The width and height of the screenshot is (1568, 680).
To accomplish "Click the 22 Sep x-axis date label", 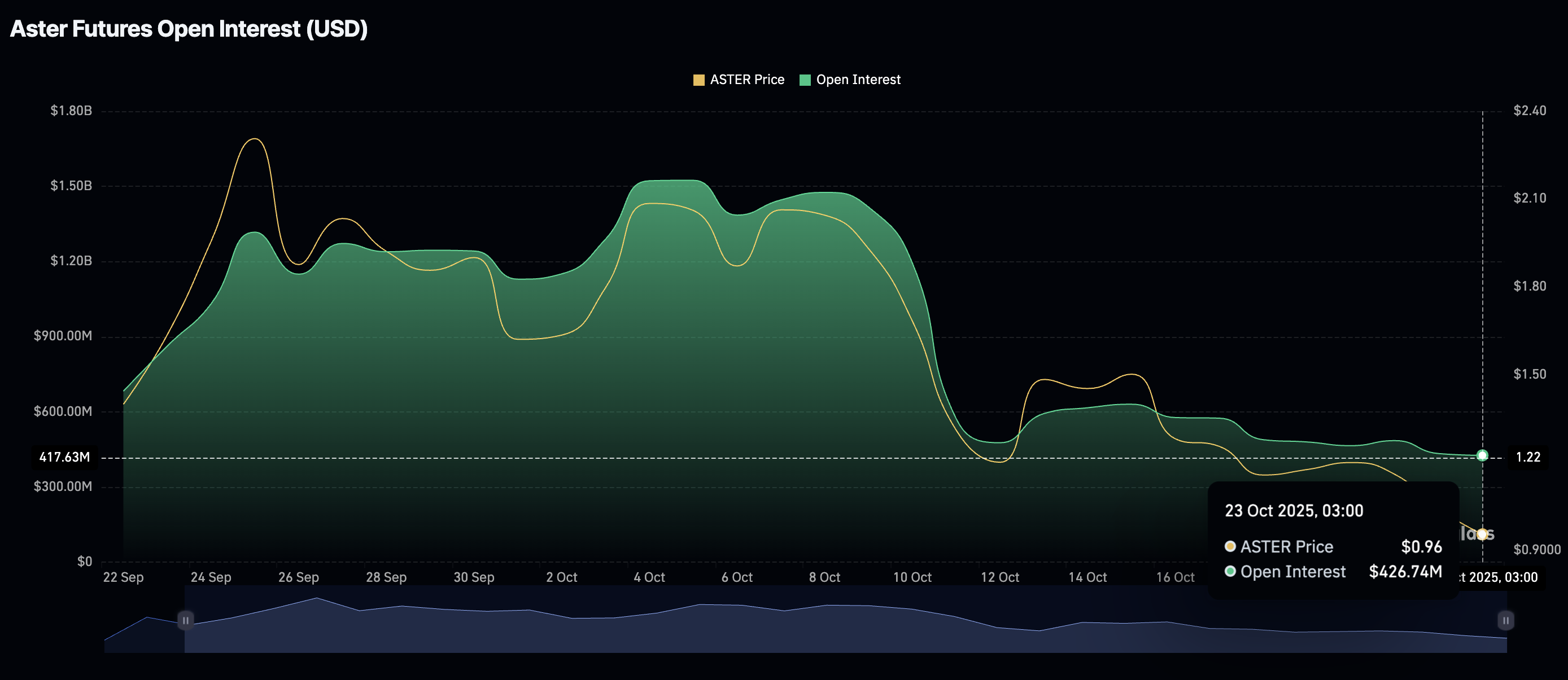I will pyautogui.click(x=123, y=577).
